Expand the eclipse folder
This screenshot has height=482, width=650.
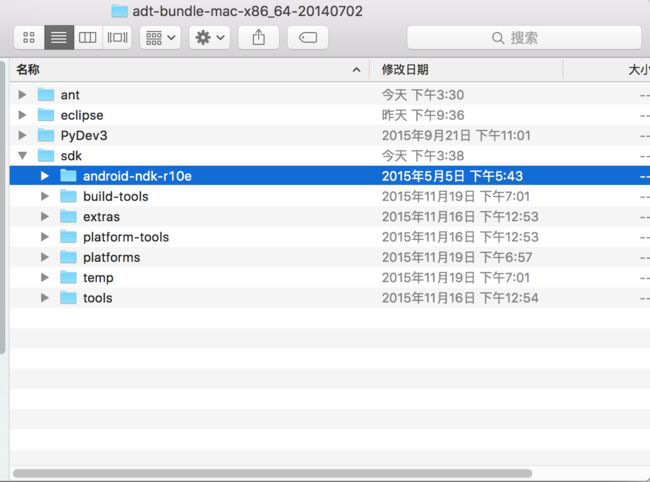click(22, 115)
